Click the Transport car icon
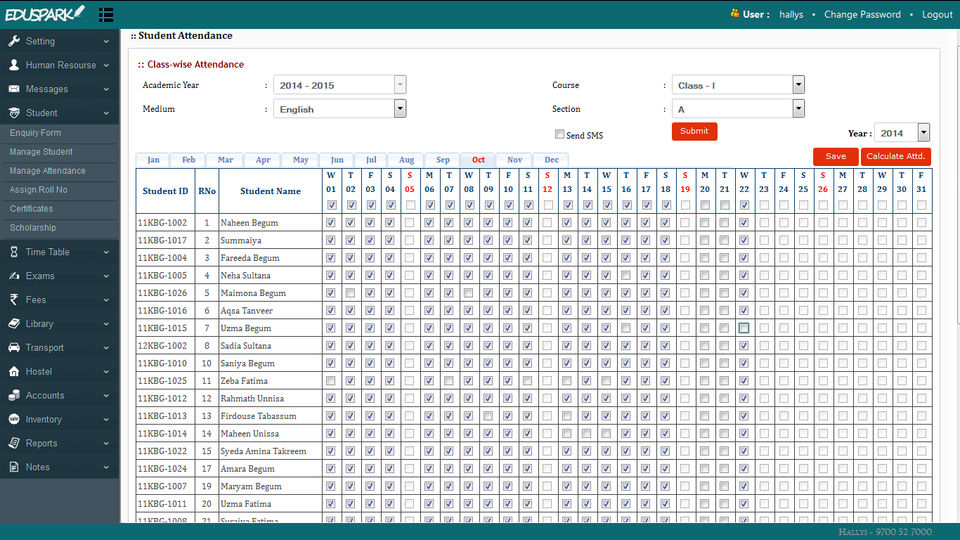Image resolution: width=960 pixels, height=540 pixels. (x=14, y=347)
